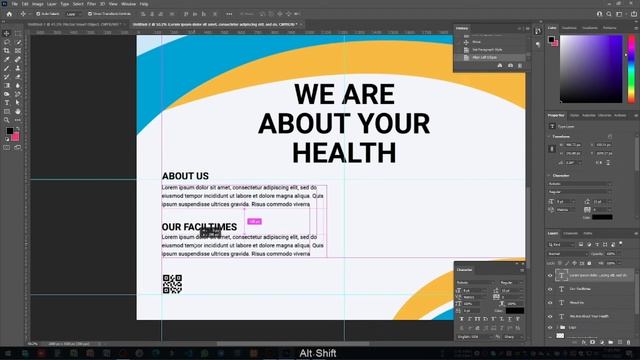Viewport: 640px width, 360px height.
Task: Open font family dropdown in Character panel
Action: [x=476, y=282]
